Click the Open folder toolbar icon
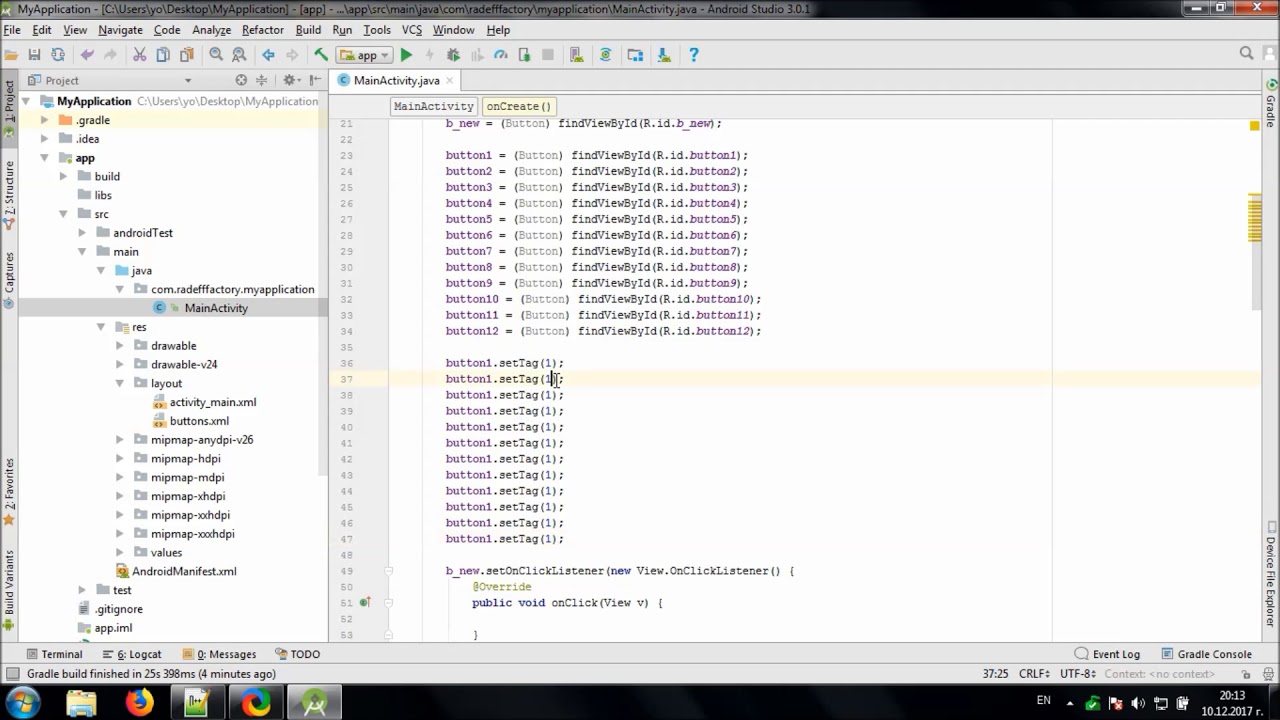The image size is (1280, 720). (x=11, y=55)
